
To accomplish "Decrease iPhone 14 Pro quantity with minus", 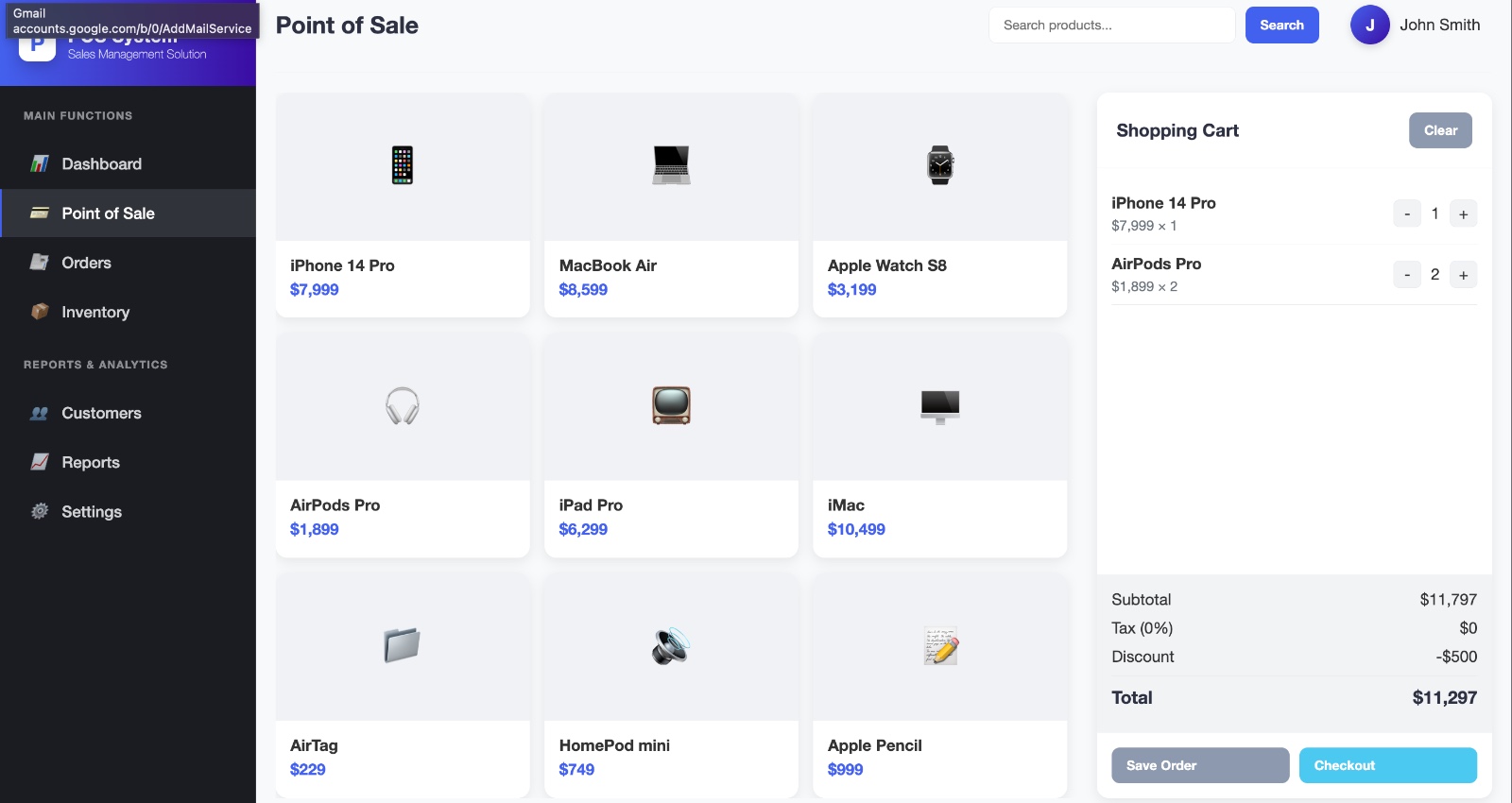I will point(1407,214).
